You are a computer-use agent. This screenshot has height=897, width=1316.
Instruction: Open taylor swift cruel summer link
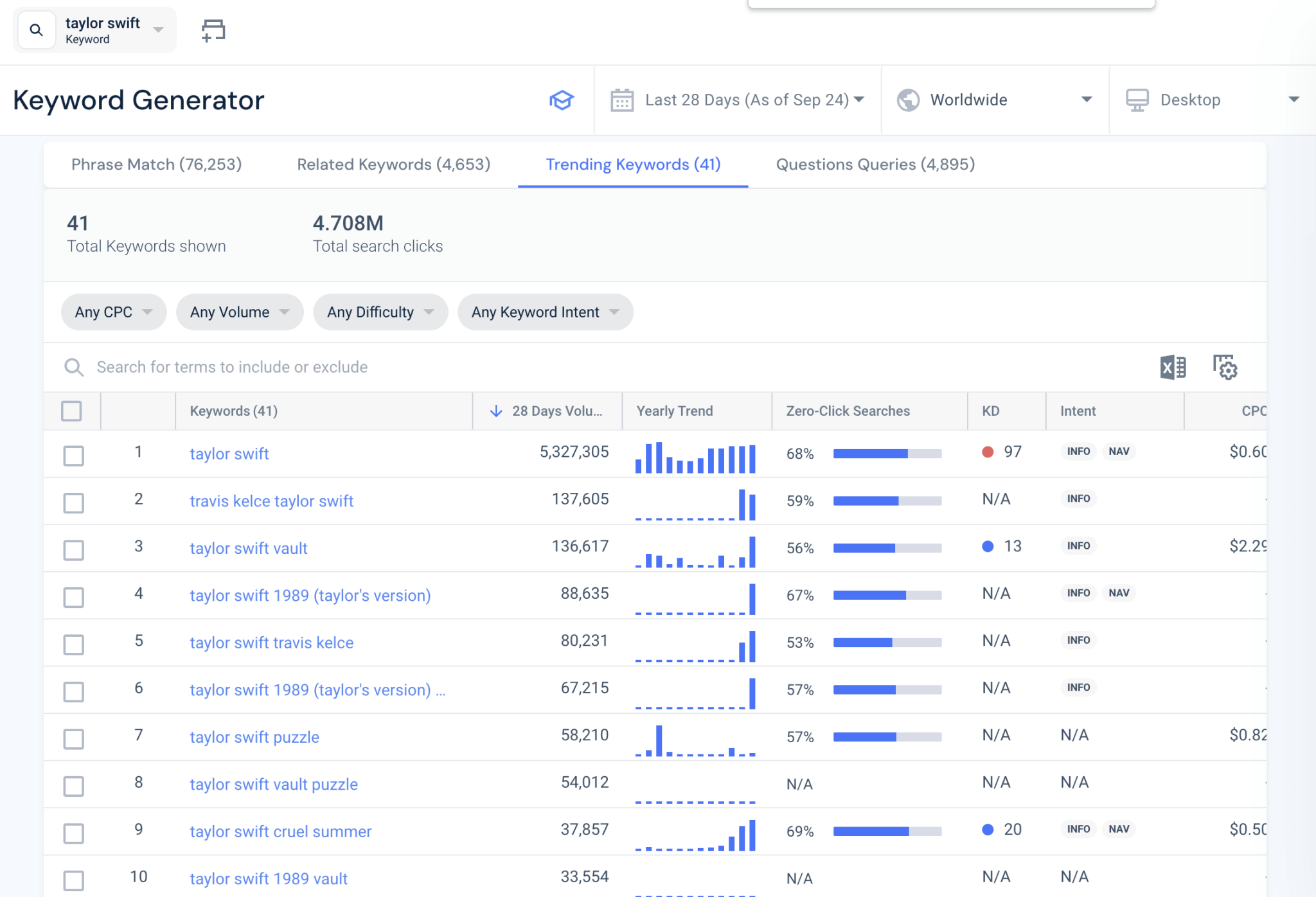coord(281,832)
